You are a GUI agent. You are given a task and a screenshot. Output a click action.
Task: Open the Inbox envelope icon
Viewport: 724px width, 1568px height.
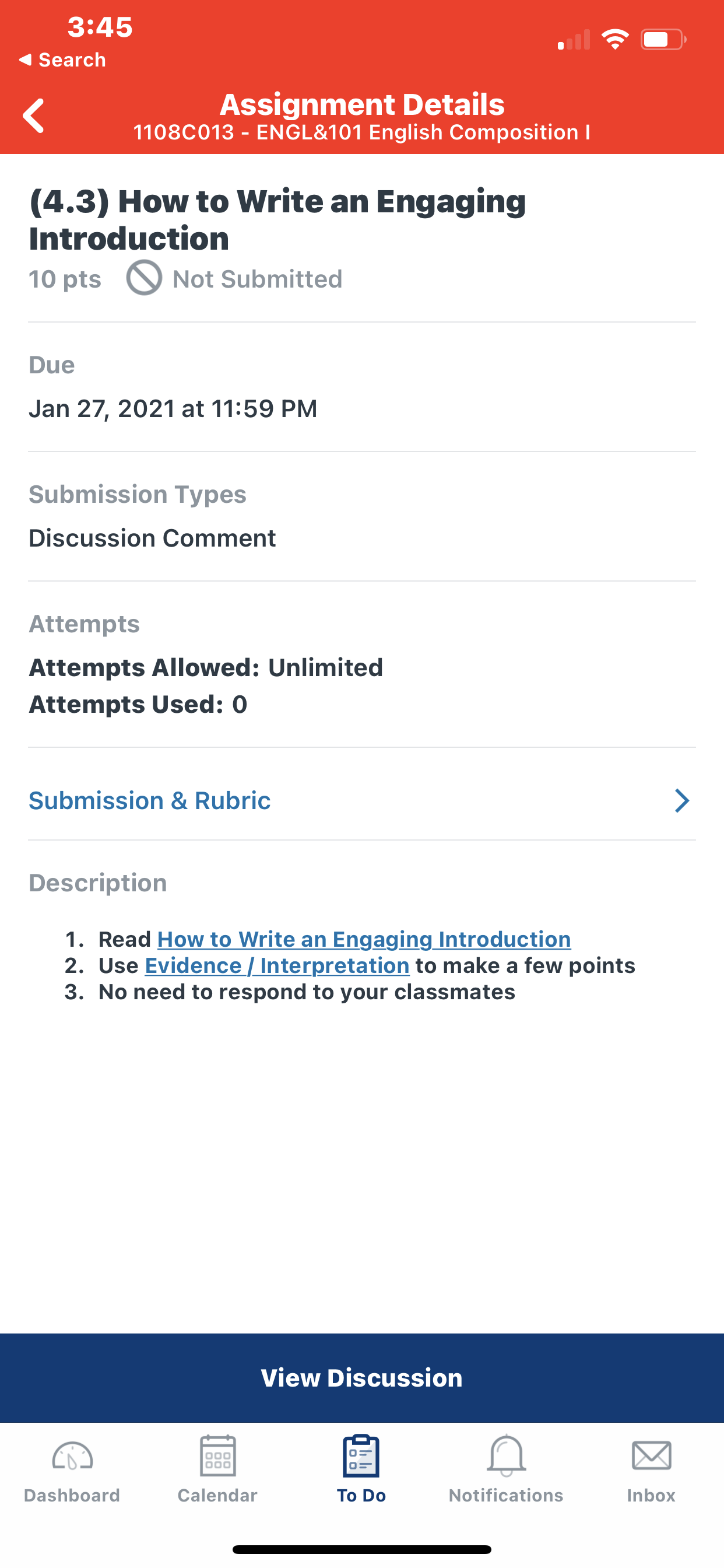click(x=652, y=1455)
